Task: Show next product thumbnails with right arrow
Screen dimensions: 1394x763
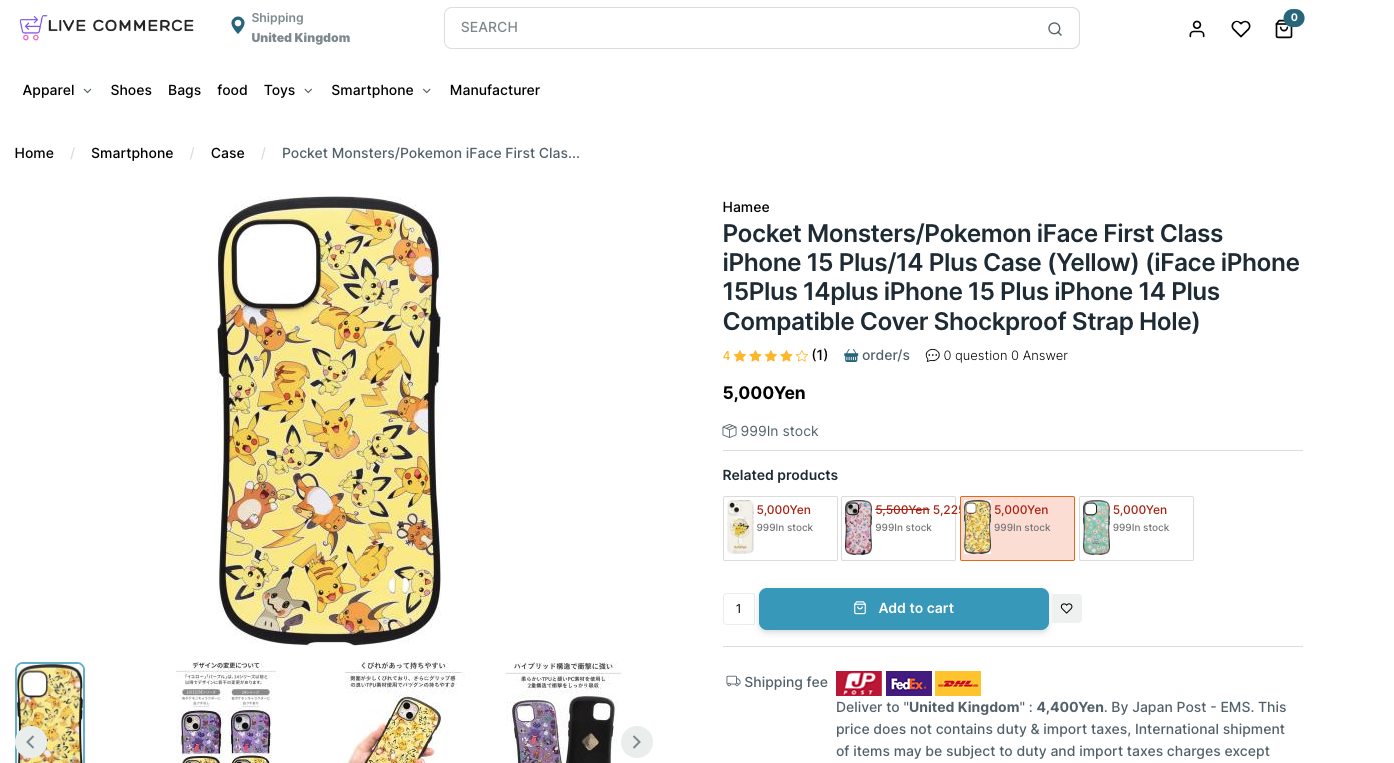Action: (x=637, y=742)
